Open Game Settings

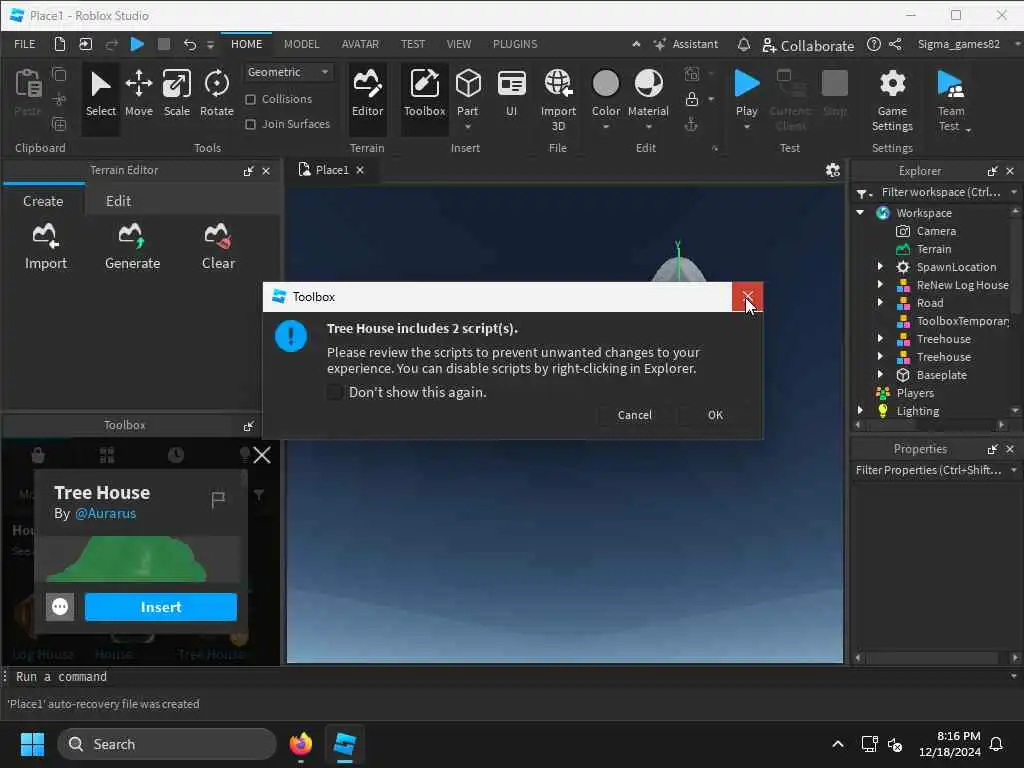pyautogui.click(x=892, y=99)
